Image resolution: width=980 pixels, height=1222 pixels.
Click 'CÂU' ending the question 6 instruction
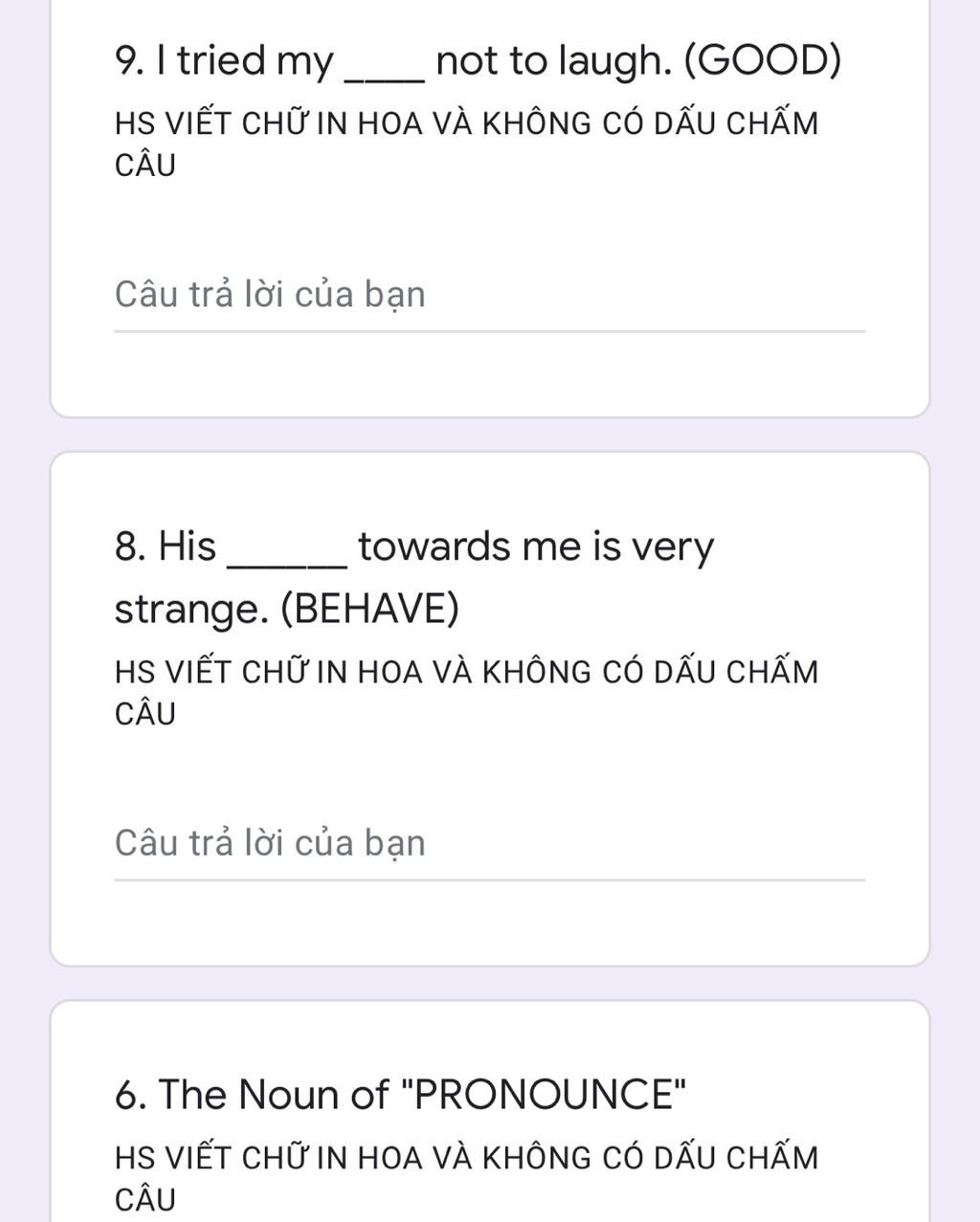pyautogui.click(x=145, y=1199)
